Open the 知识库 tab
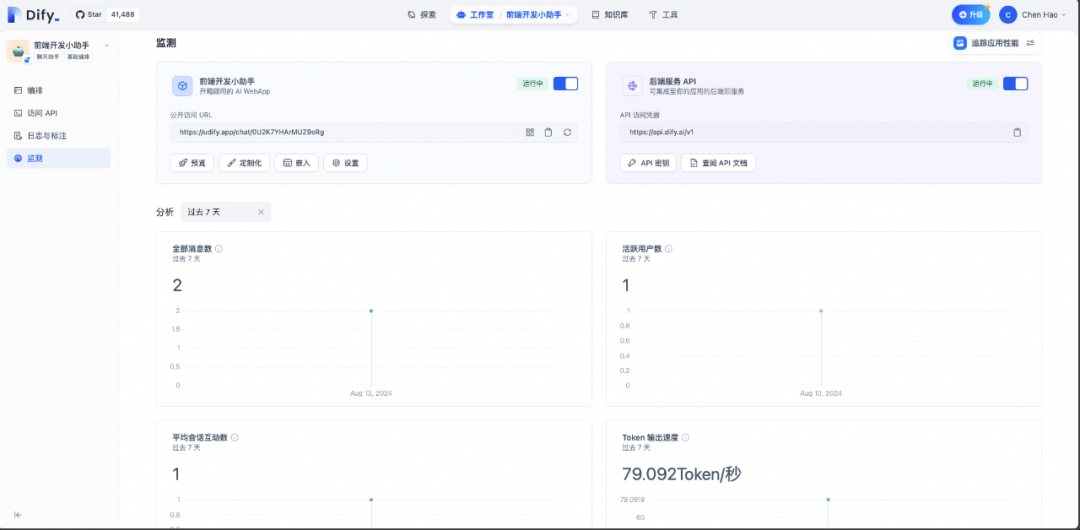Viewport: 1080px width, 530px height. [x=610, y=14]
